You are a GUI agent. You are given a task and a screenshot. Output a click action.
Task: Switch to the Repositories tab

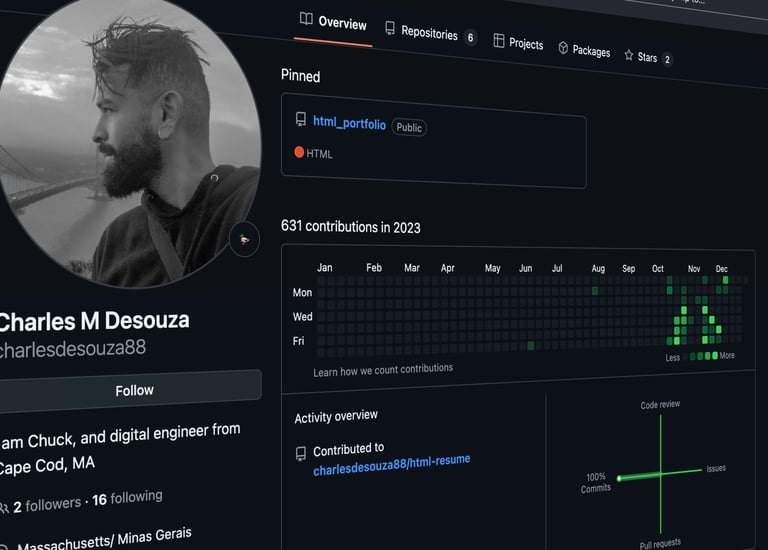point(431,33)
